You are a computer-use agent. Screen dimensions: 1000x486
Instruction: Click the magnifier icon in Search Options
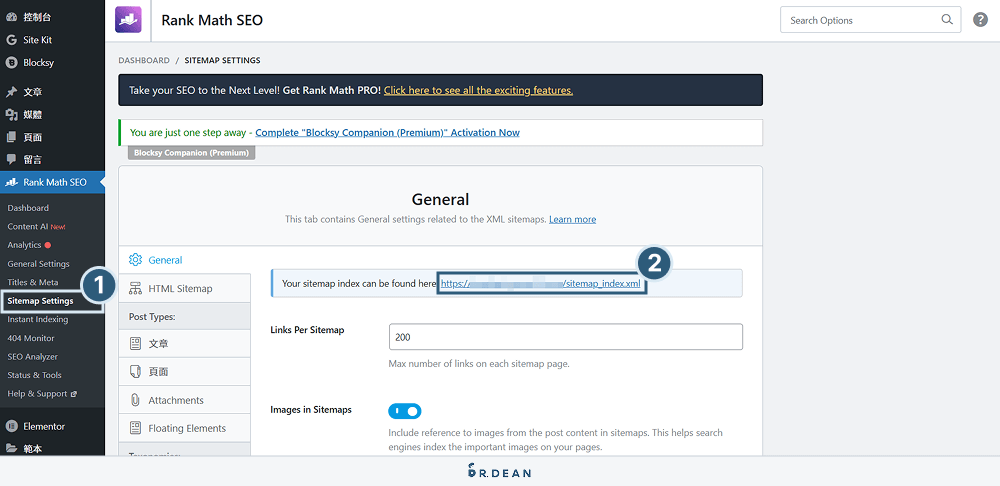947,20
